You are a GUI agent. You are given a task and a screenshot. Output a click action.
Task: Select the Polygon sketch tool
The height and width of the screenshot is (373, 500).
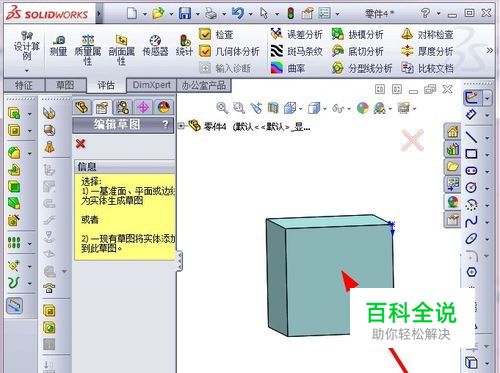point(471,272)
